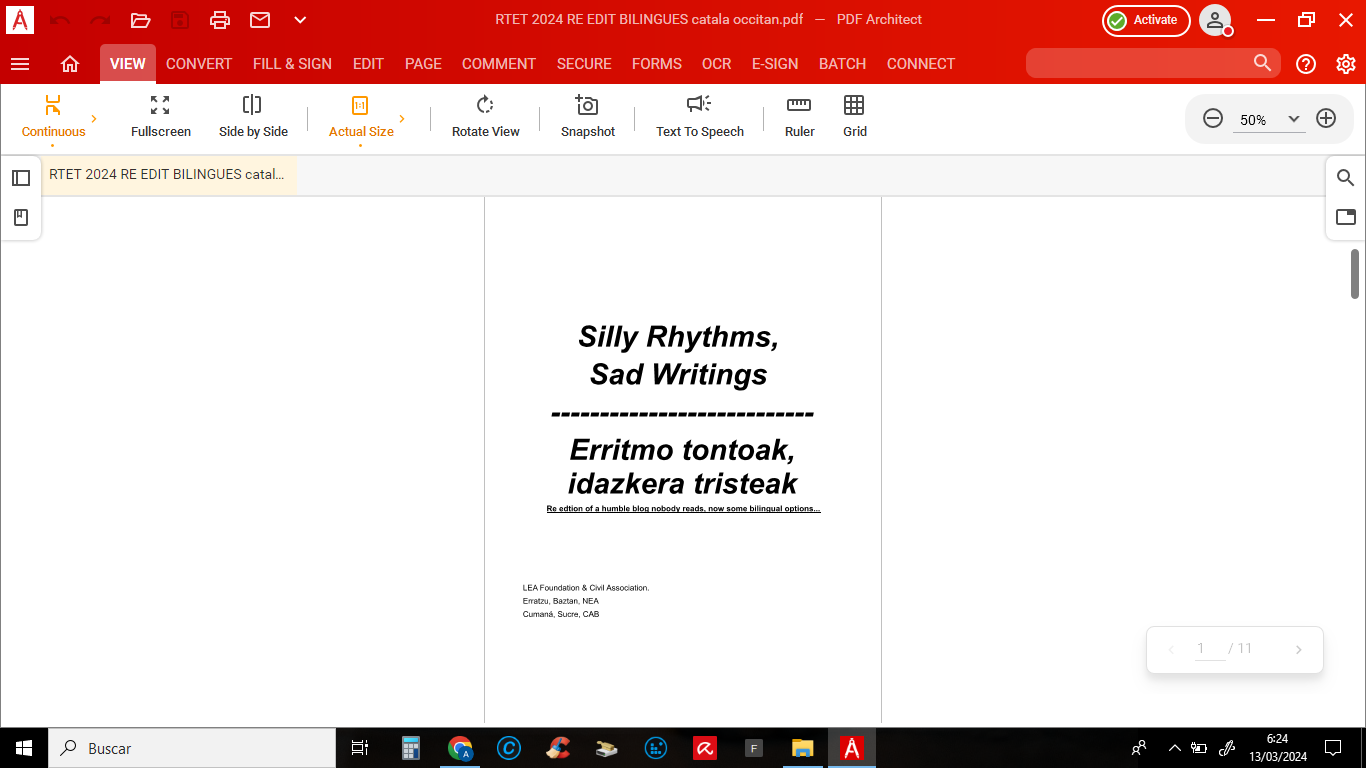Open the hamburger main menu
This screenshot has width=1366, height=768.
tap(20, 64)
